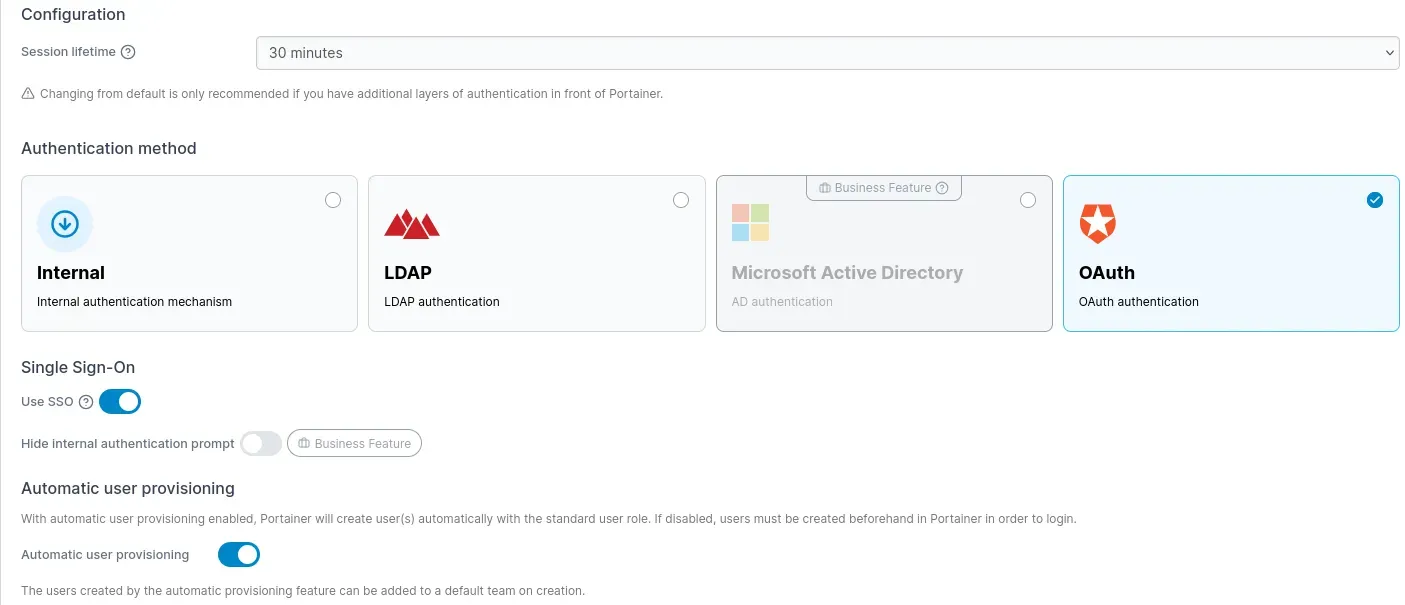The image size is (1405, 605).
Task: Open the Session lifetime dropdown
Action: click(827, 53)
